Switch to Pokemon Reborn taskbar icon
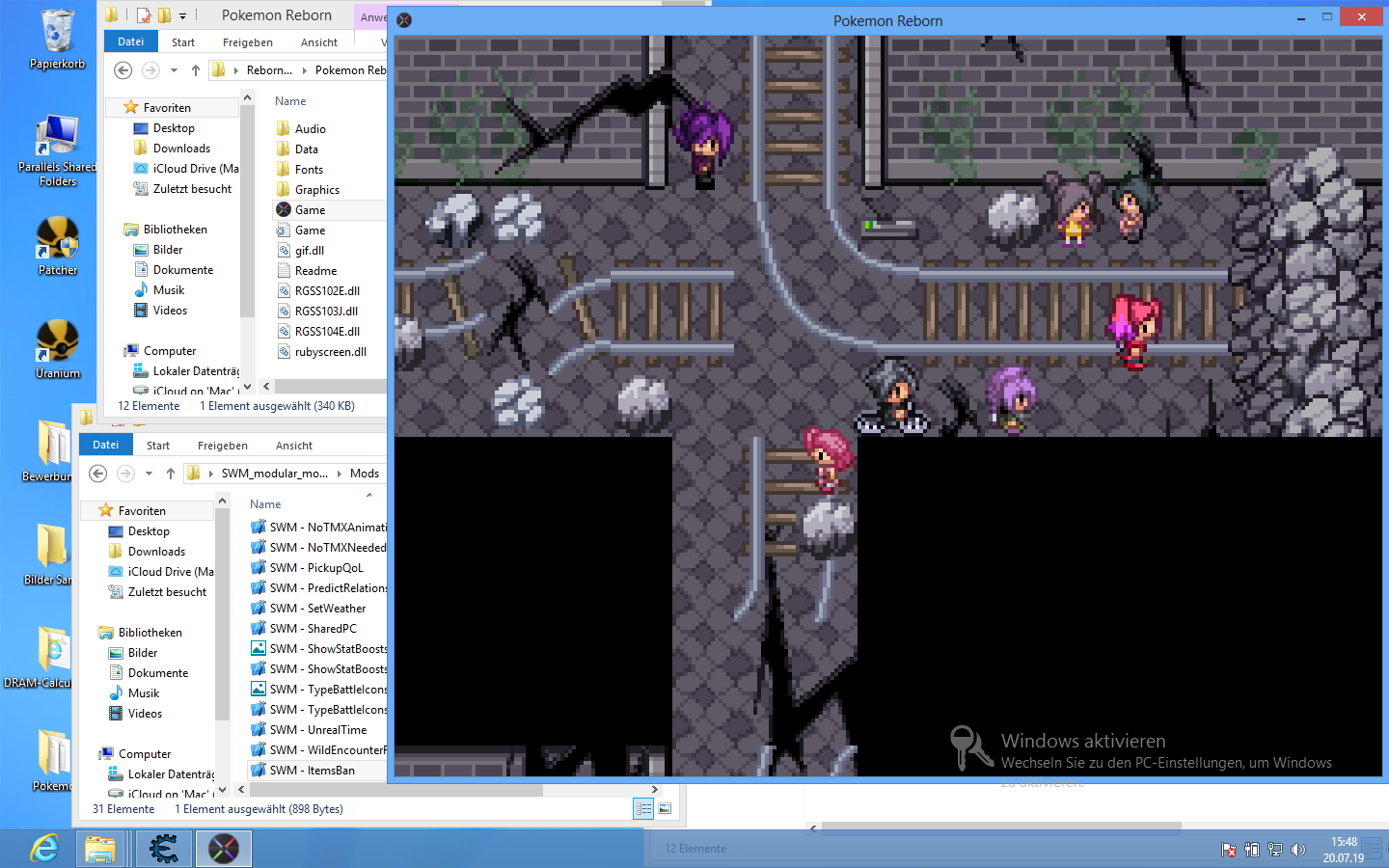Viewport: 1389px width, 868px height. pos(224,849)
